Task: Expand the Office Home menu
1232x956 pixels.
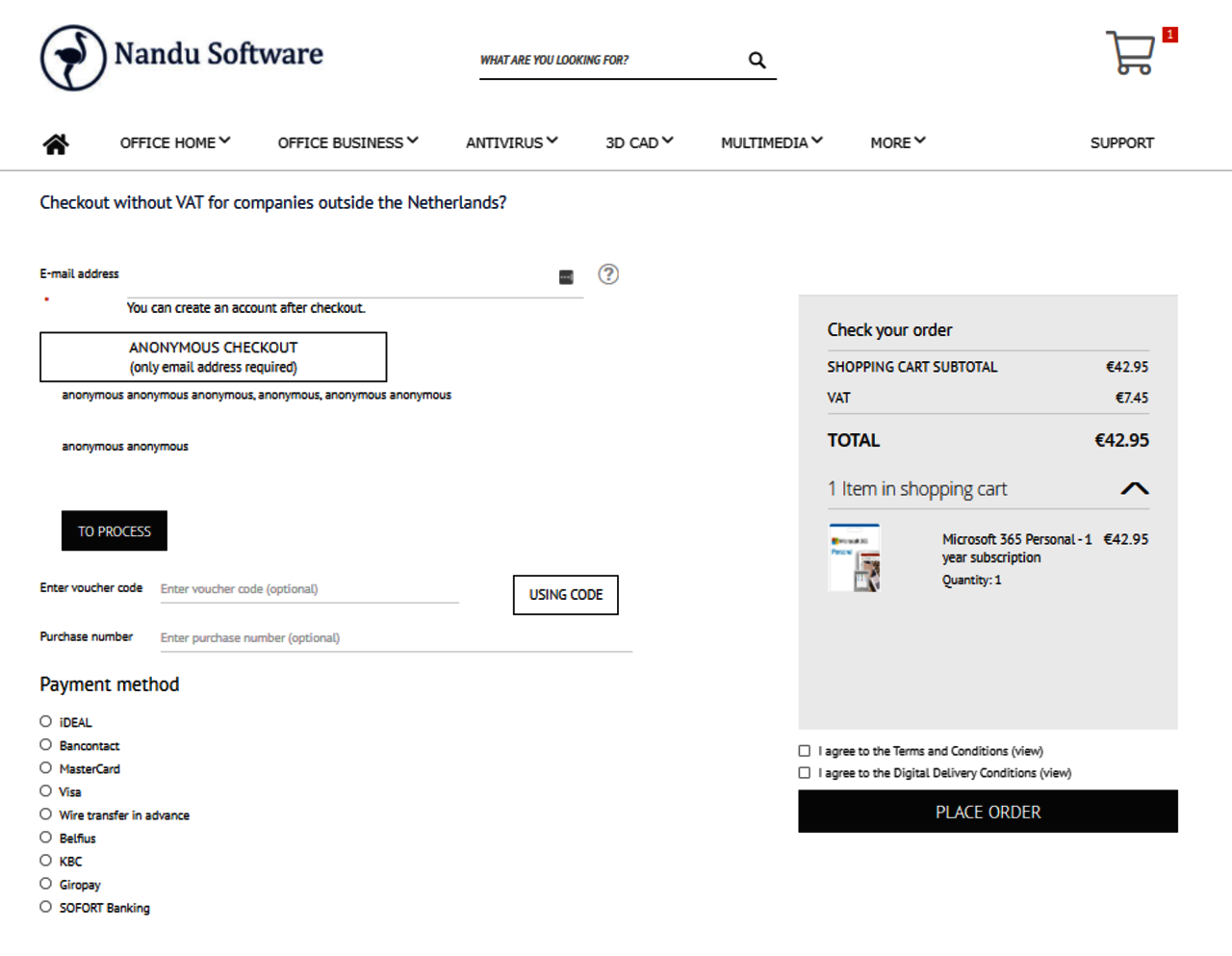Action: click(x=174, y=142)
